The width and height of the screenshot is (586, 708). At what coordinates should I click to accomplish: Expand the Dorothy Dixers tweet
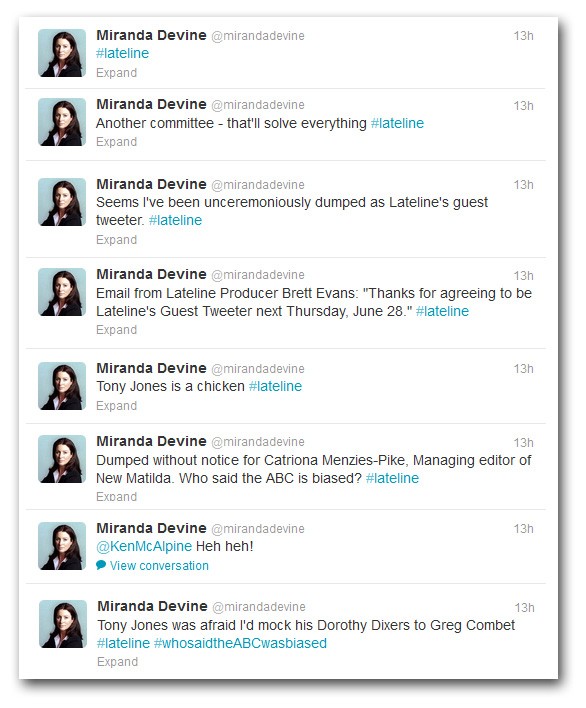point(117,662)
